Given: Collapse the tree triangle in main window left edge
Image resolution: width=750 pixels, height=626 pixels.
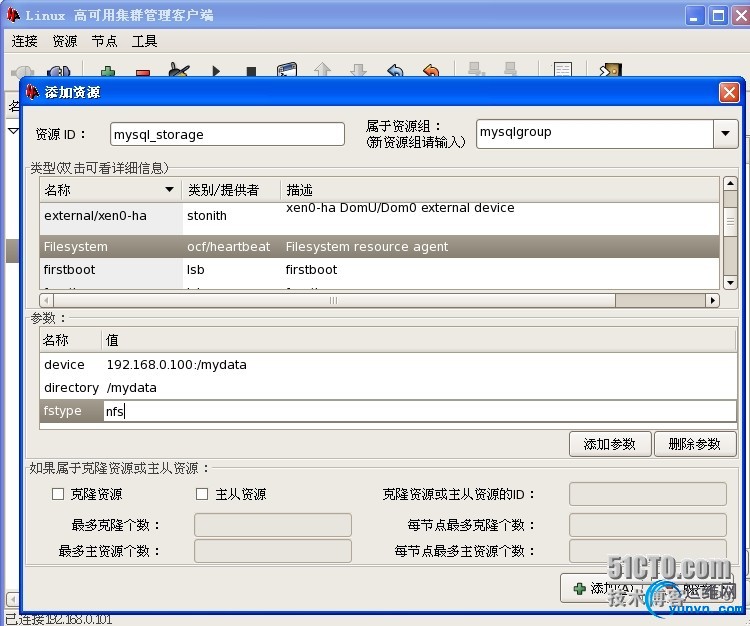Looking at the screenshot, I should (x=13, y=131).
